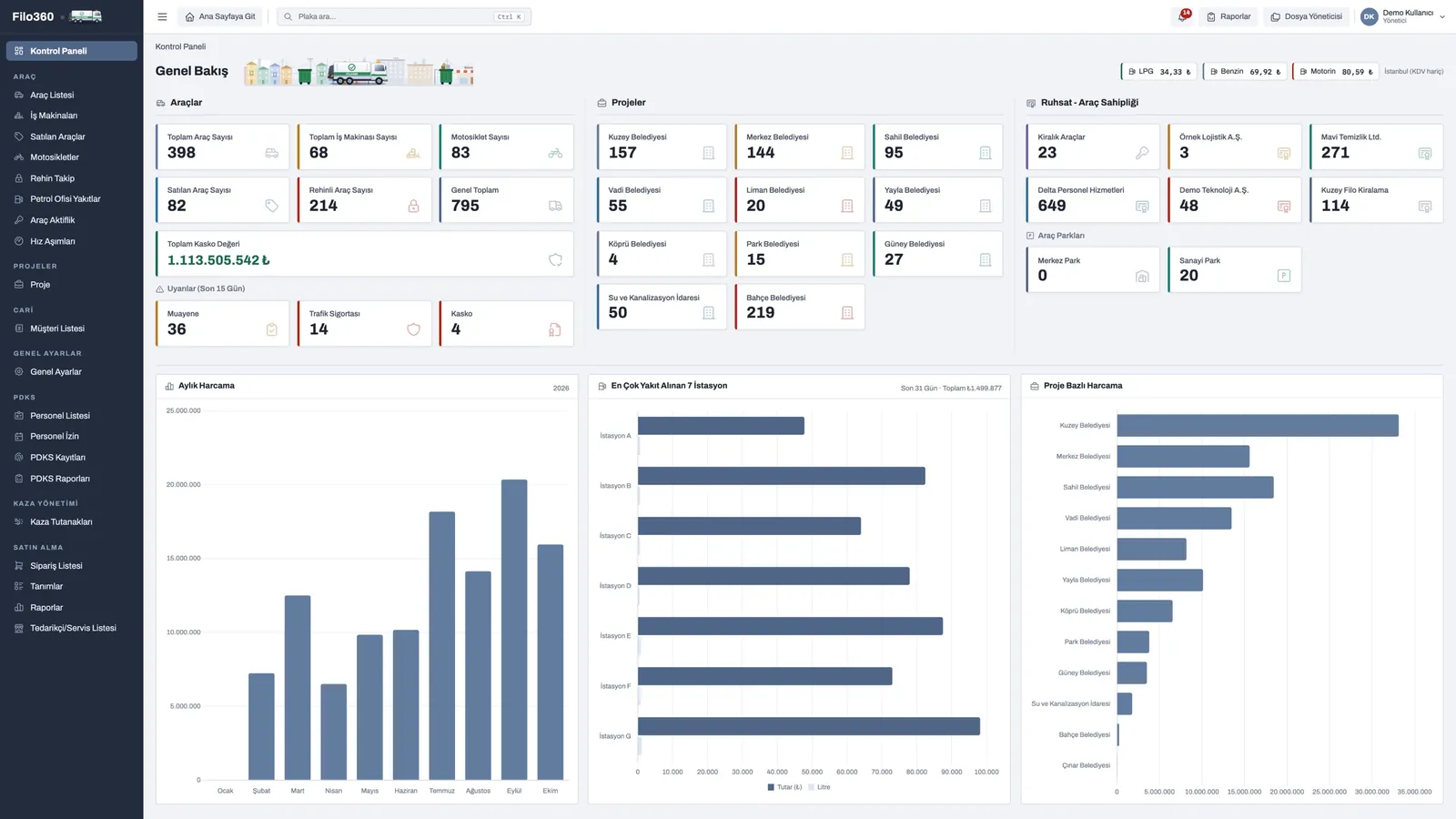This screenshot has height=819, width=1456.
Task: Open Dosya Yöneticisi in the top bar
Action: [1307, 16]
